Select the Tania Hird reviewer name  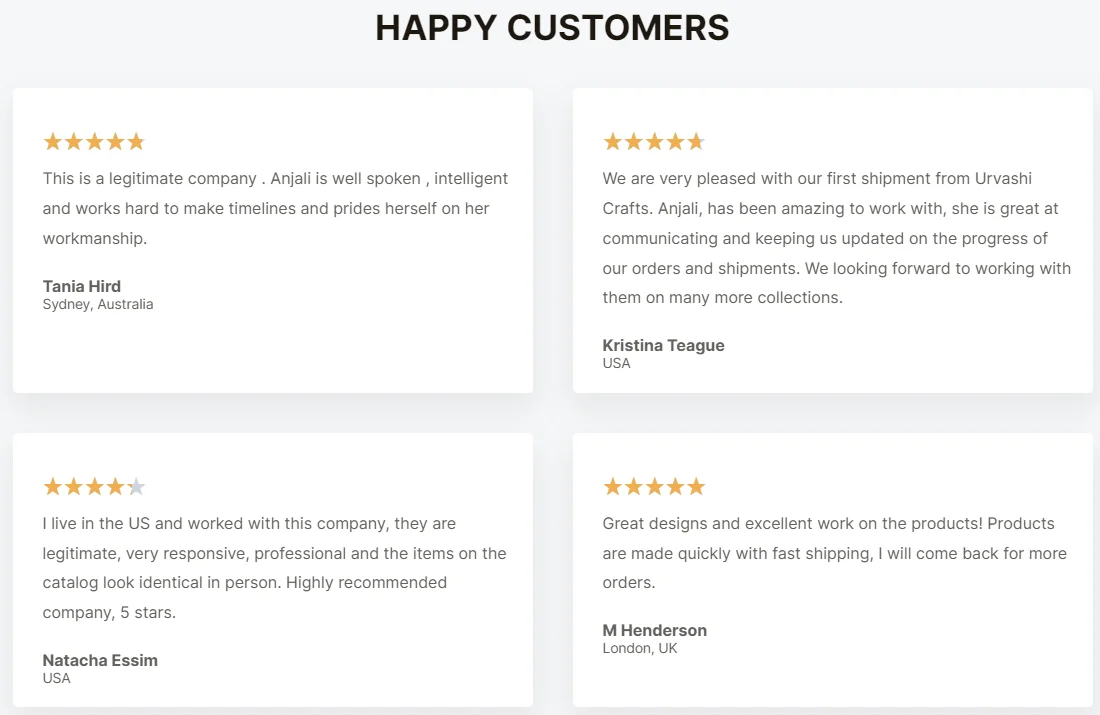click(82, 286)
